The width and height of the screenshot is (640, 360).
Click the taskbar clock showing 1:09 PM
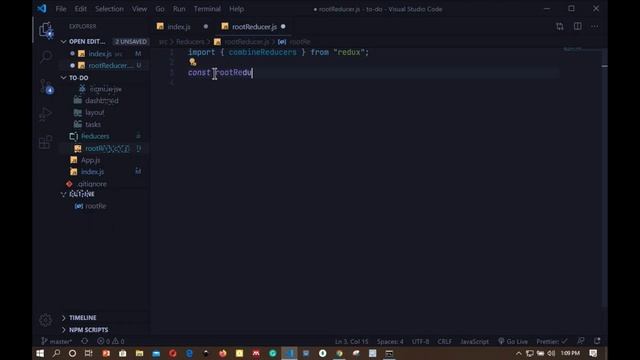coord(570,353)
